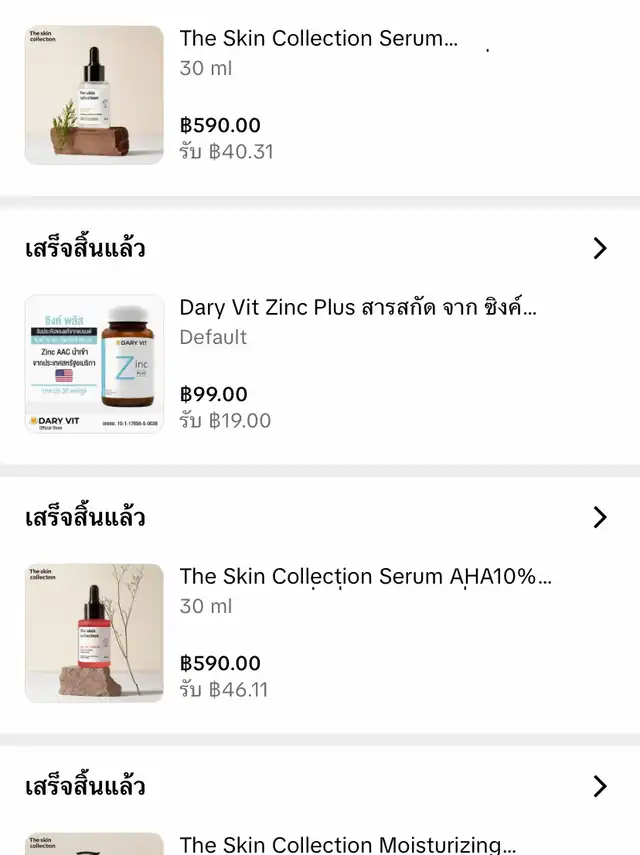Open The Skin Collection Moisturizing item title
This screenshot has width=640, height=855.
click(347, 845)
